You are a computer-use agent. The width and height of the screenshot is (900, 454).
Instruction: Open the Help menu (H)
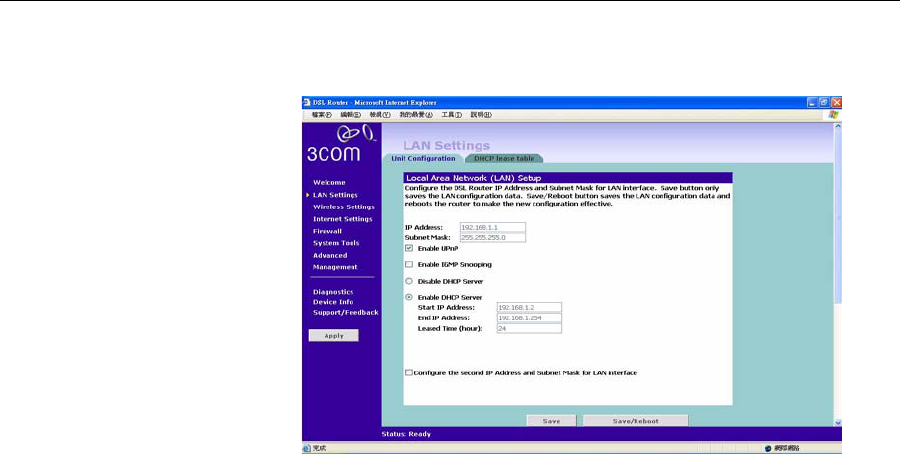(x=481, y=115)
